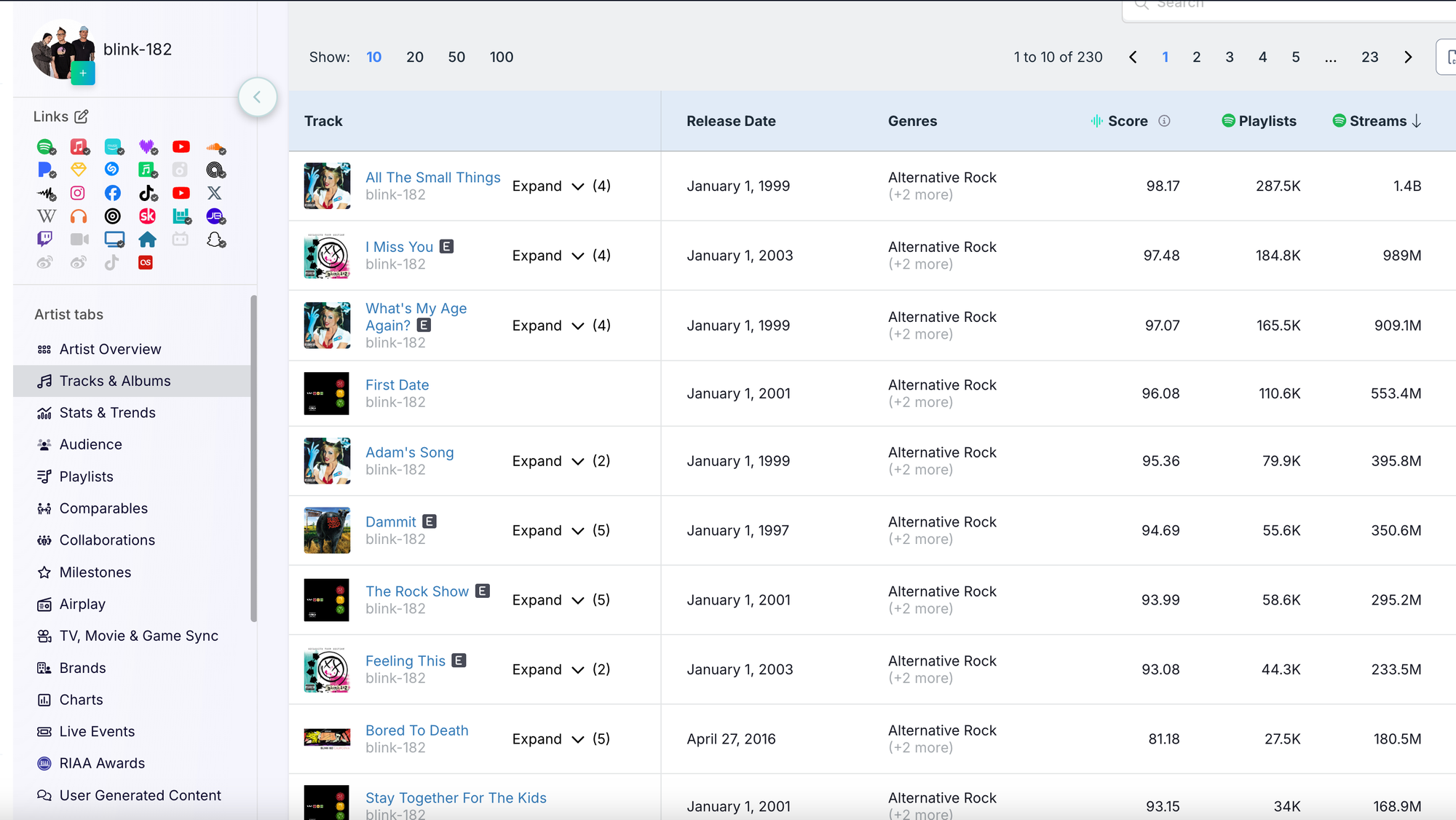Edit links with the pencil icon
This screenshot has height=820, width=1456.
[82, 117]
